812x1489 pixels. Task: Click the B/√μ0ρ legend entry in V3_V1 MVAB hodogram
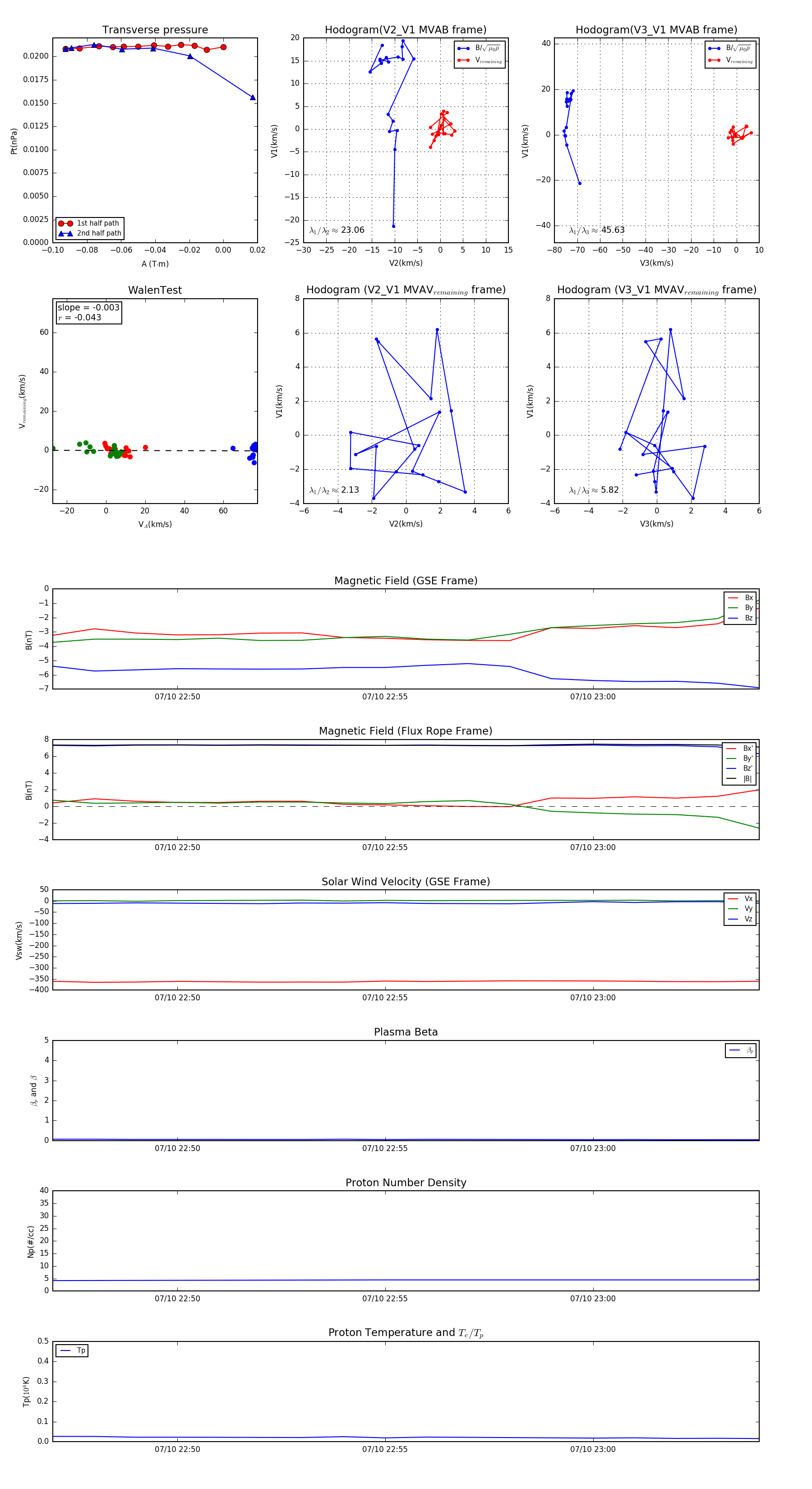coord(730,49)
